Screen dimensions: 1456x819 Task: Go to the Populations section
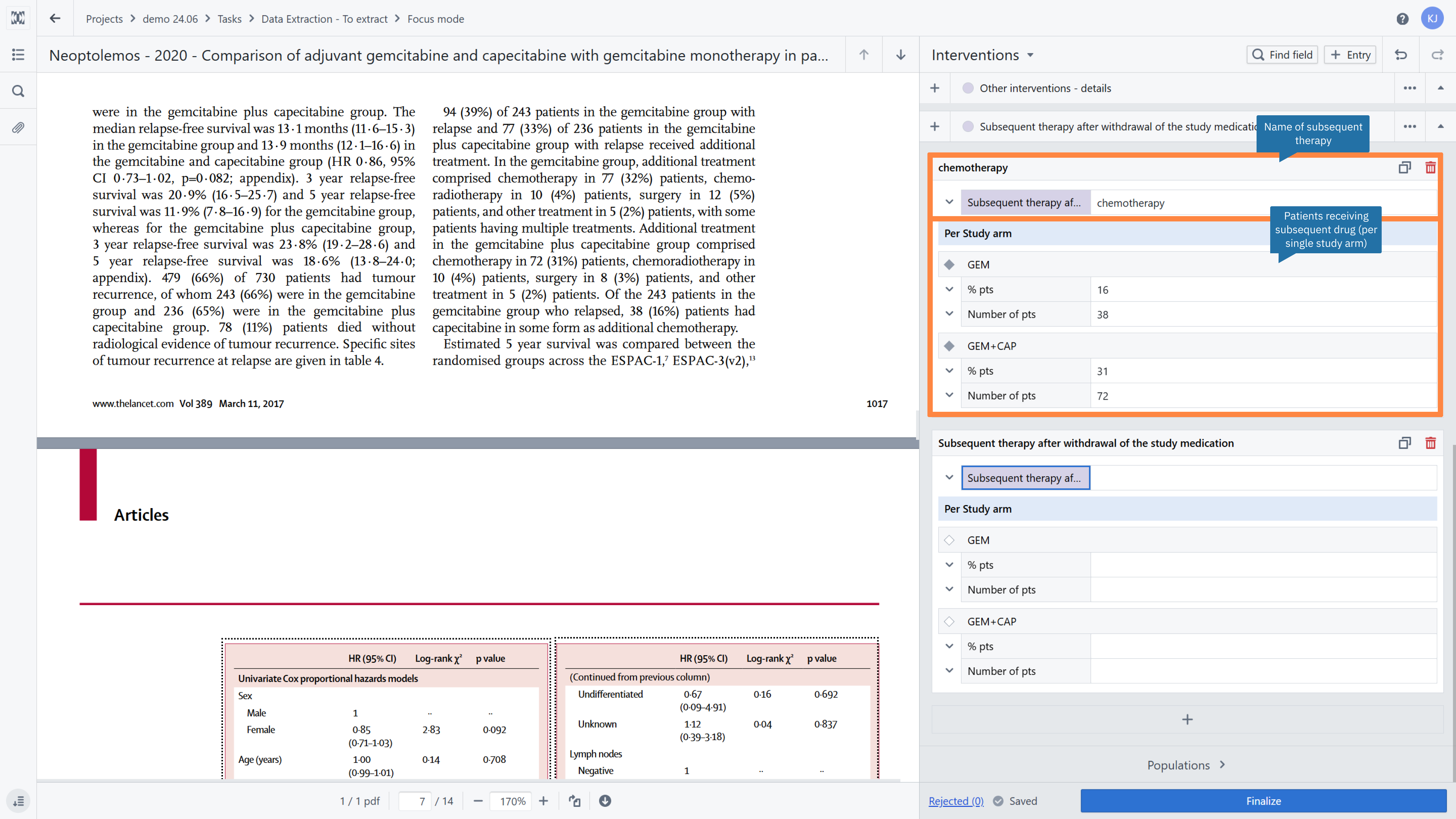[x=1186, y=765]
